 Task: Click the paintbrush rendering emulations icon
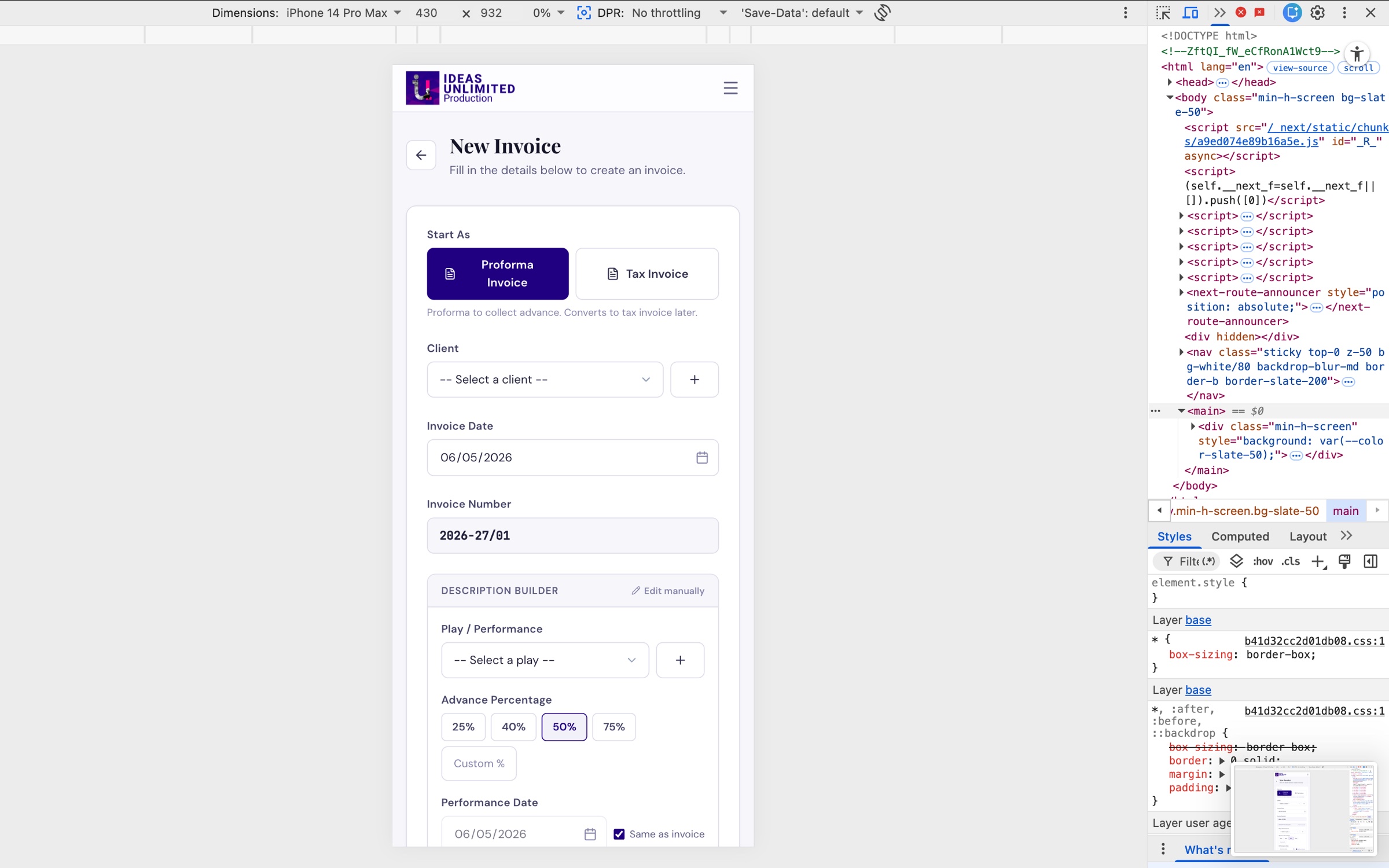(x=1344, y=561)
